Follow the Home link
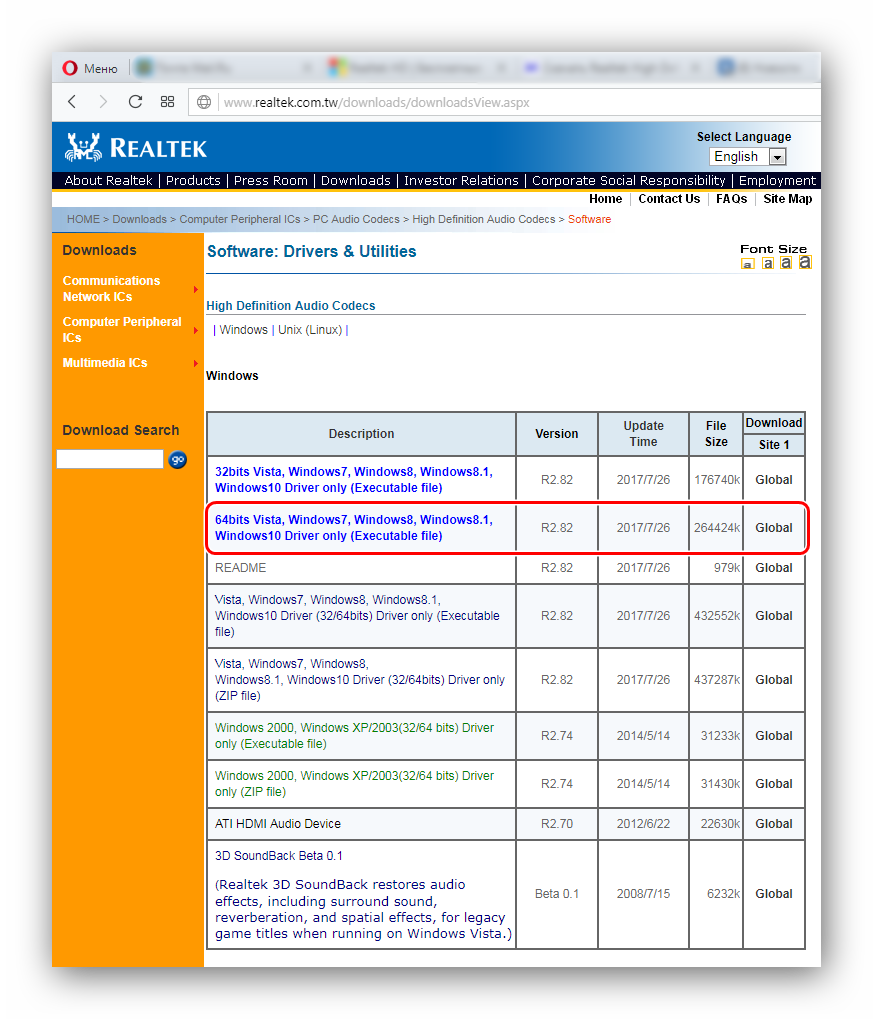The height and width of the screenshot is (1019, 873). point(605,199)
